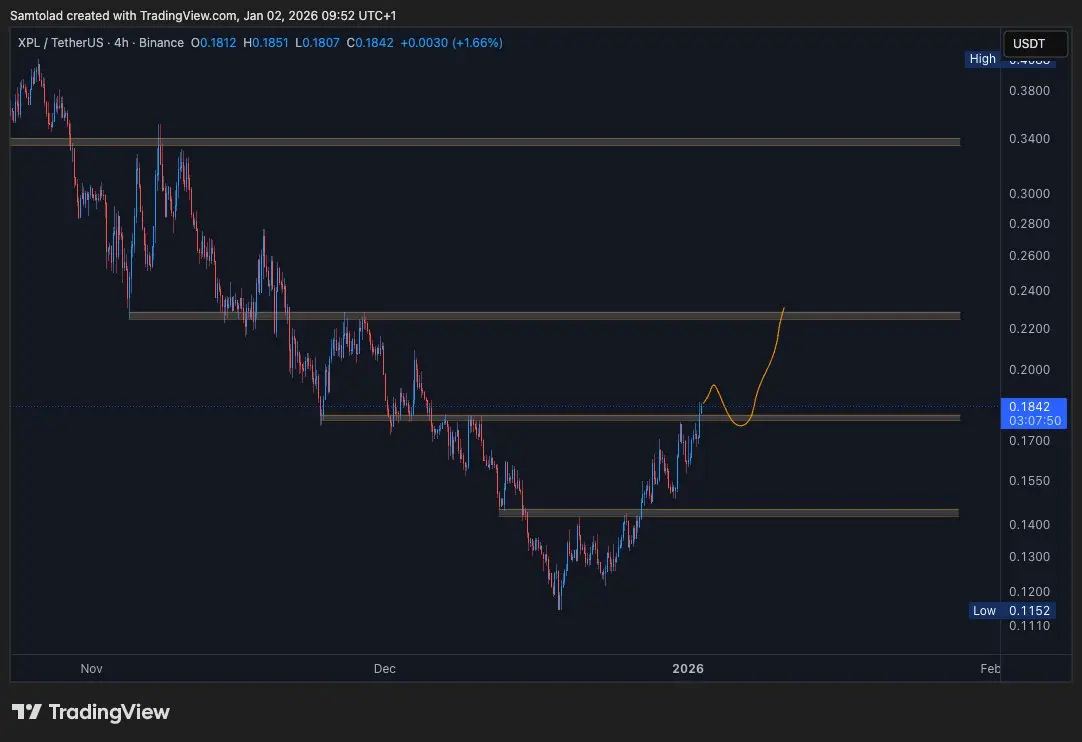Screen dimensions: 1082x742
Task: Click the Feb label on time axis
Action: tap(990, 668)
